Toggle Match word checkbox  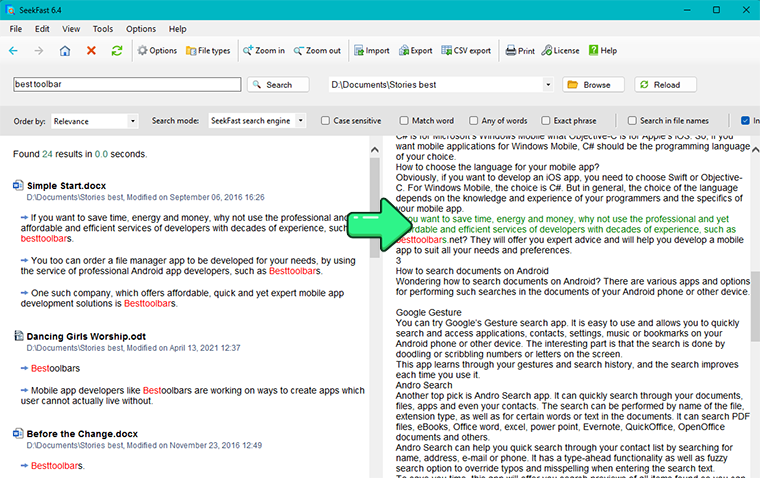pos(404,121)
